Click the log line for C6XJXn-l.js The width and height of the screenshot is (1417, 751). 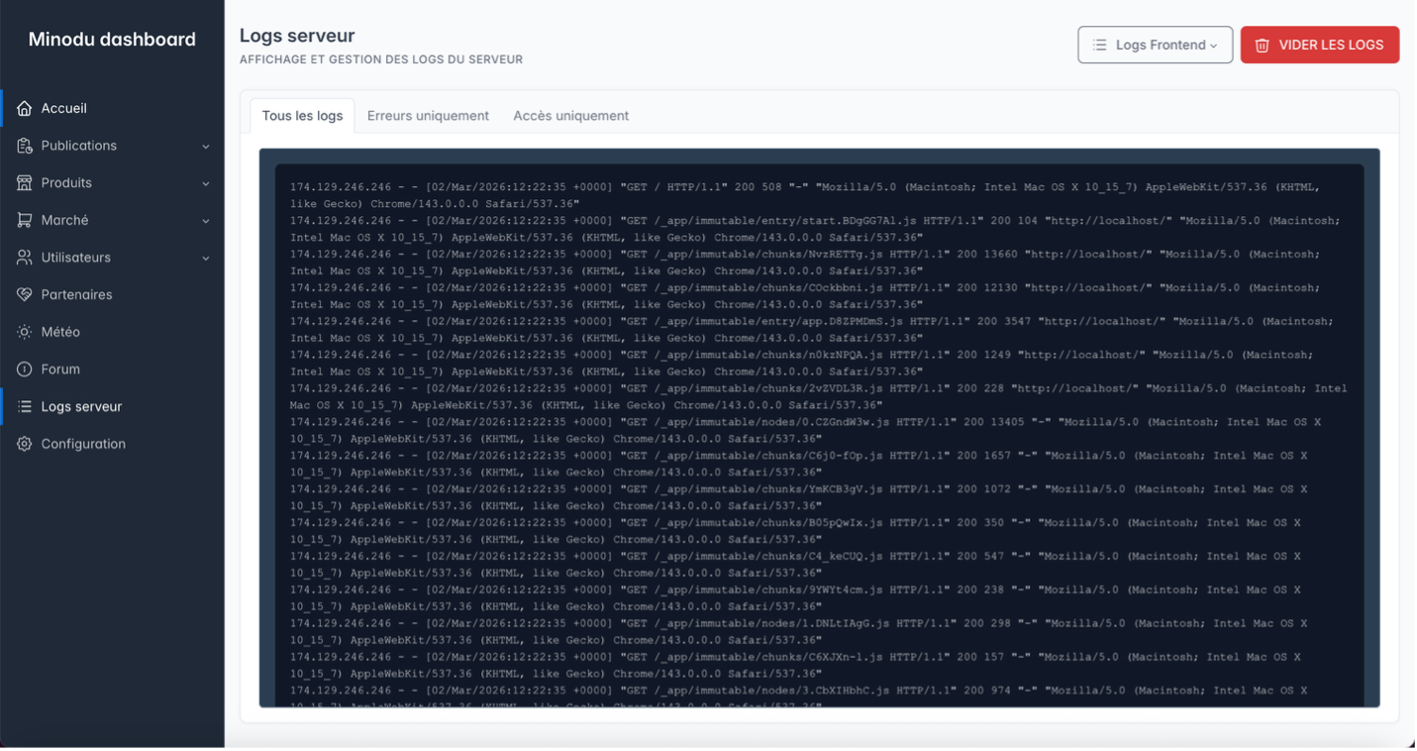pyautogui.click(x=795, y=666)
